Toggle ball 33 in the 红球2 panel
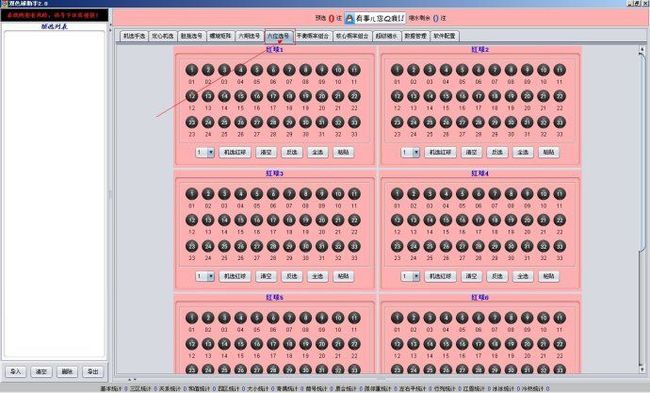The height and width of the screenshot is (393, 650). [559, 122]
